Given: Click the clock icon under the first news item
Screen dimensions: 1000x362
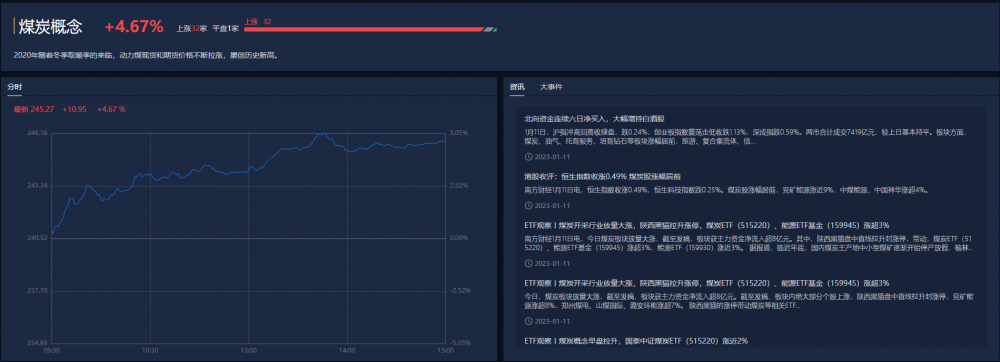Looking at the screenshot, I should pos(527,156).
